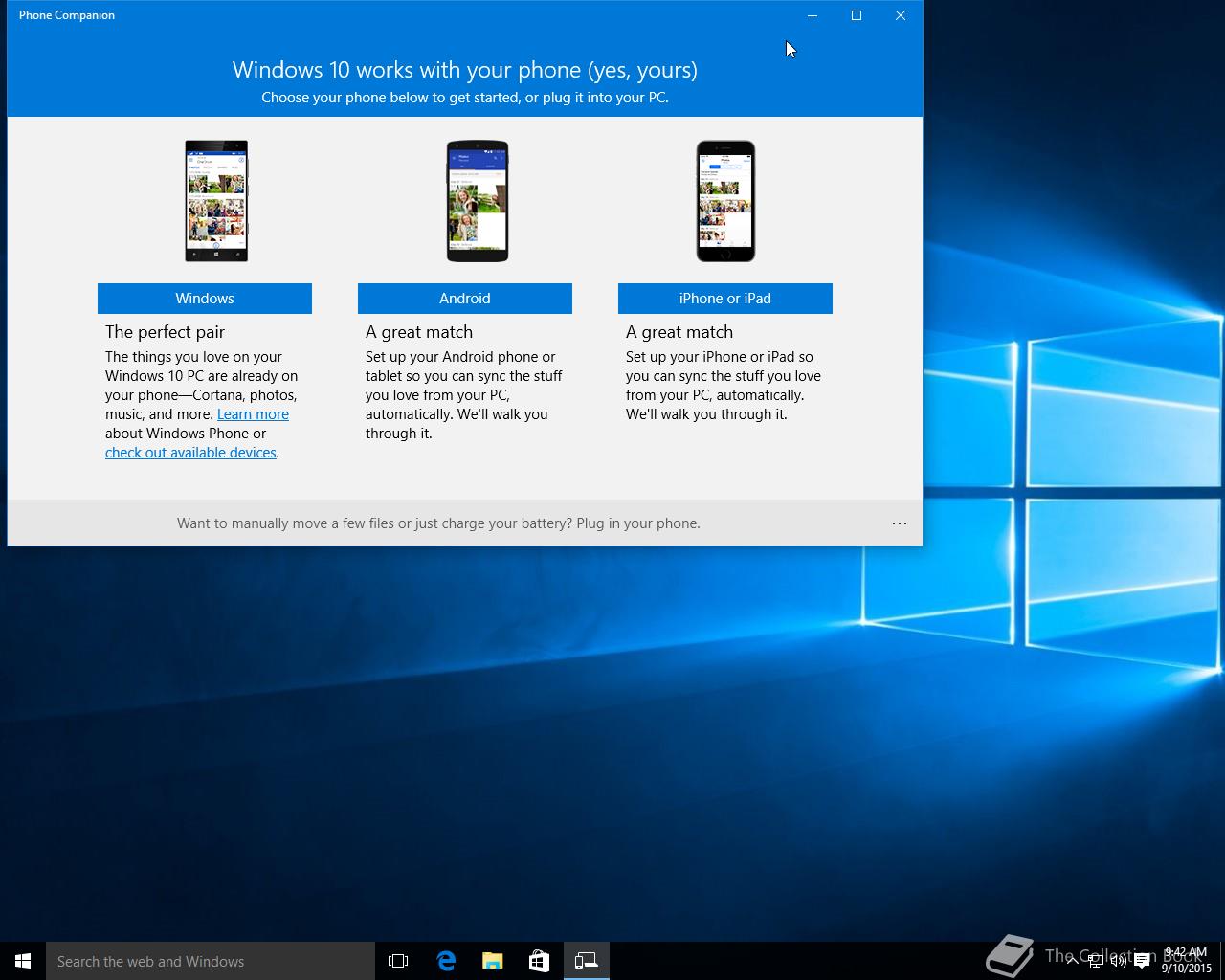Image resolution: width=1225 pixels, height=980 pixels.
Task: Show hidden tray icons
Action: tap(1073, 960)
